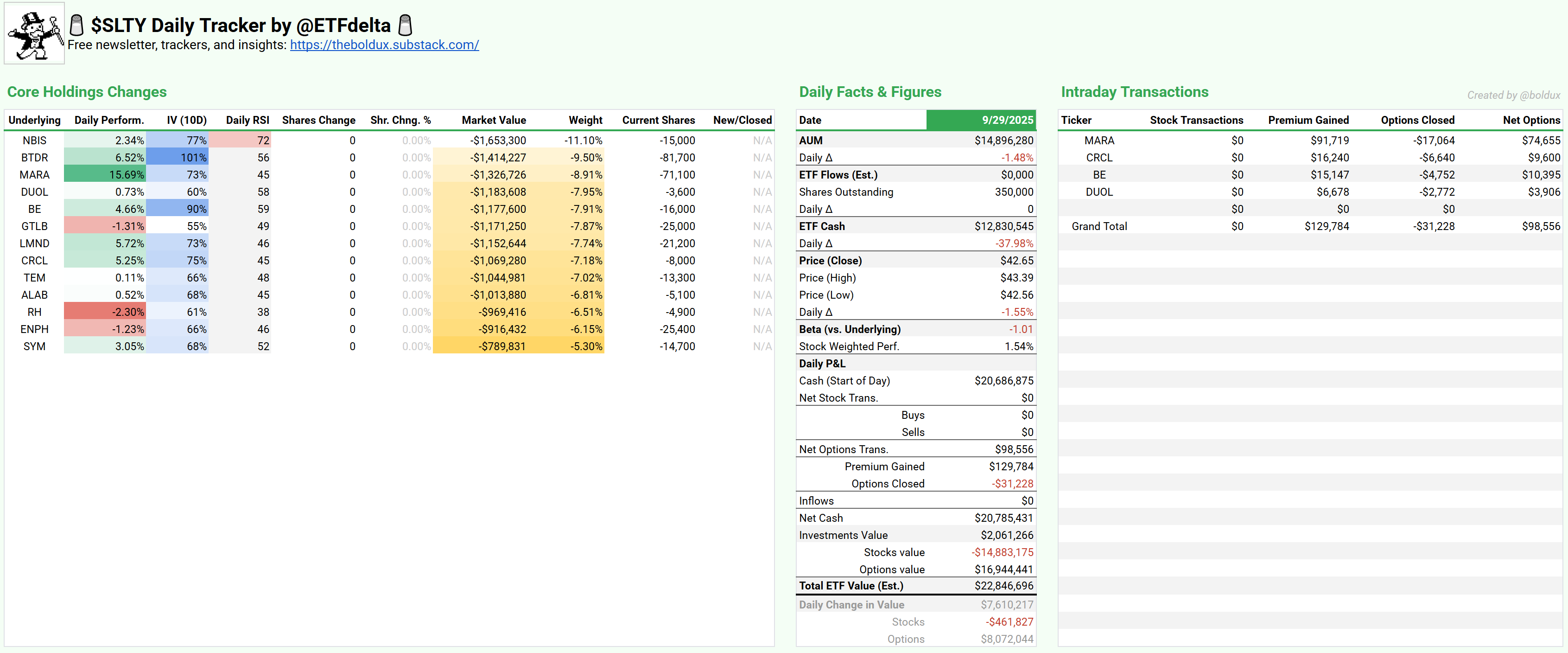Image resolution: width=1568 pixels, height=653 pixels.
Task: Select the NBIS ticker cell
Action: 35,141
